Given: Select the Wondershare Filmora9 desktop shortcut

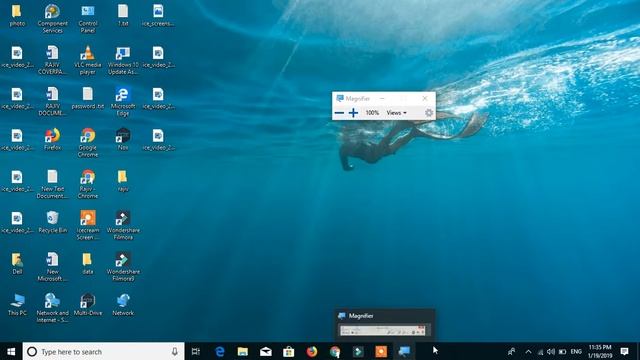Looking at the screenshot, I should (123, 267).
